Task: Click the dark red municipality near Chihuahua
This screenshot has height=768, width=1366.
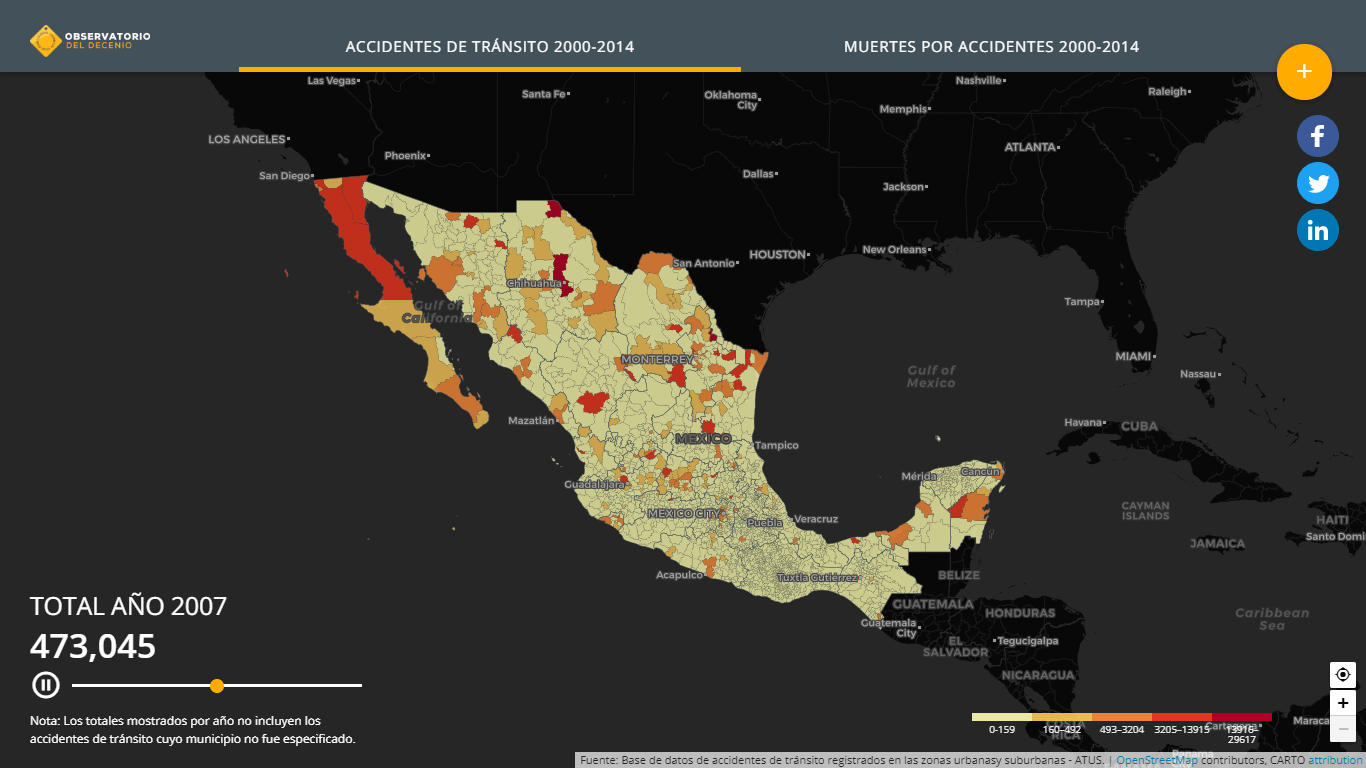Action: click(561, 272)
